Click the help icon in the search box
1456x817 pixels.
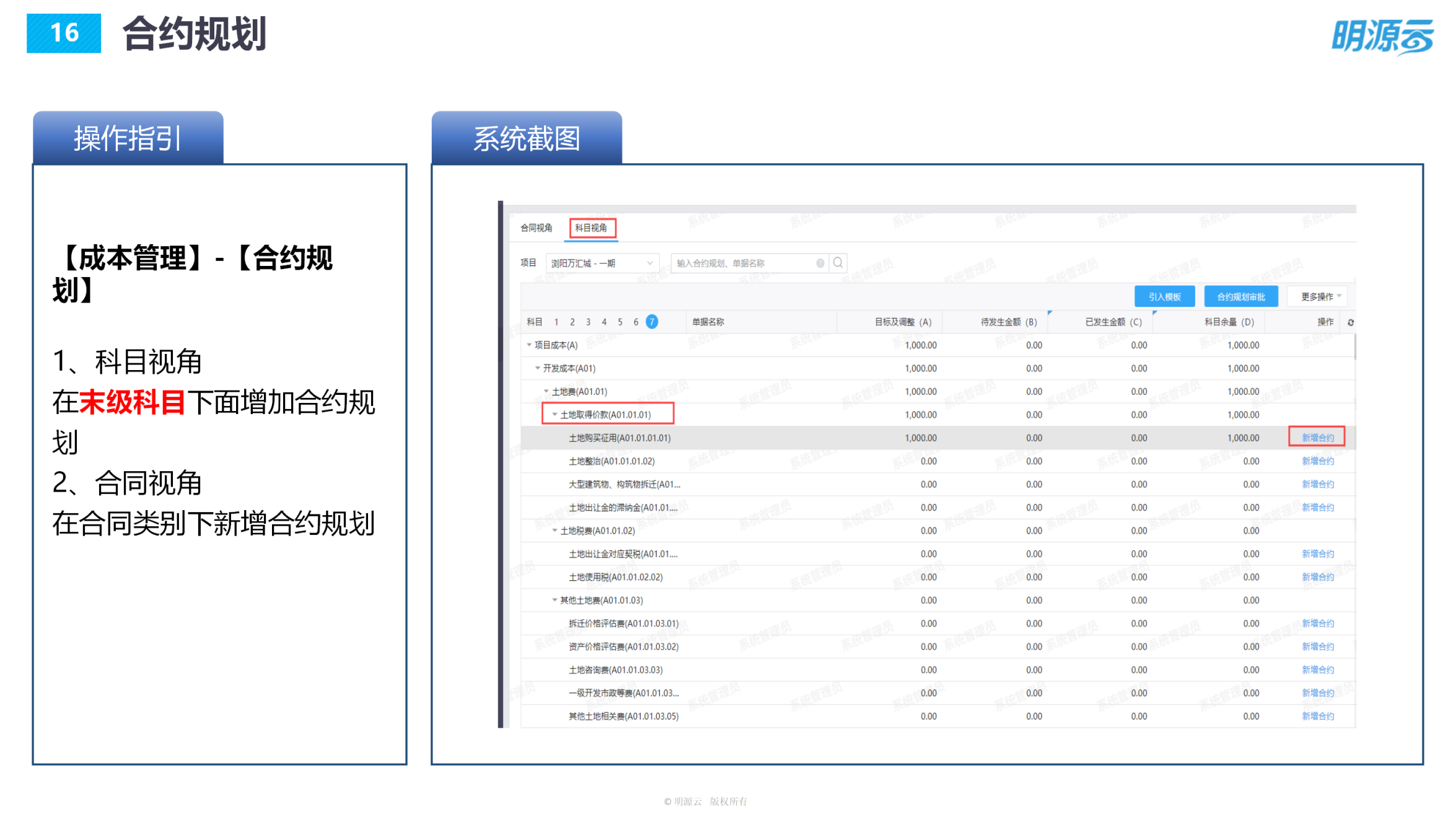(x=820, y=263)
